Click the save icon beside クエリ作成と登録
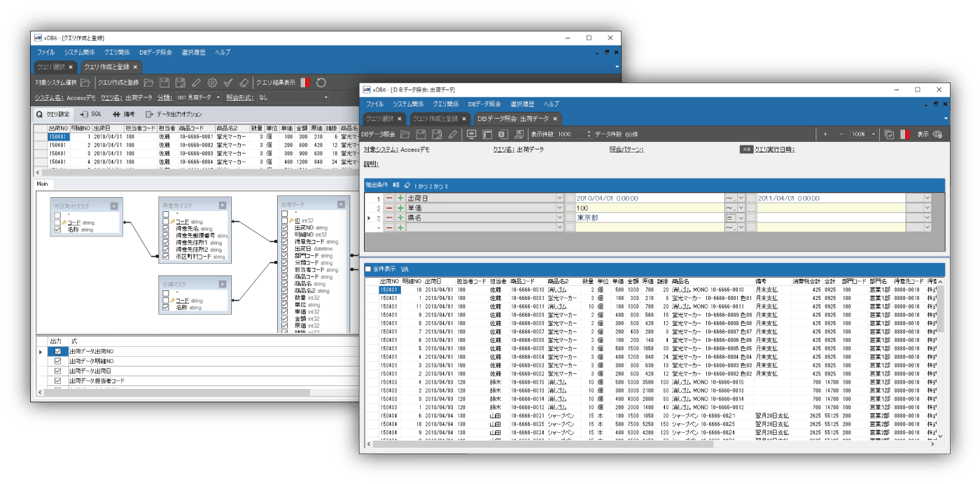 pos(164,82)
